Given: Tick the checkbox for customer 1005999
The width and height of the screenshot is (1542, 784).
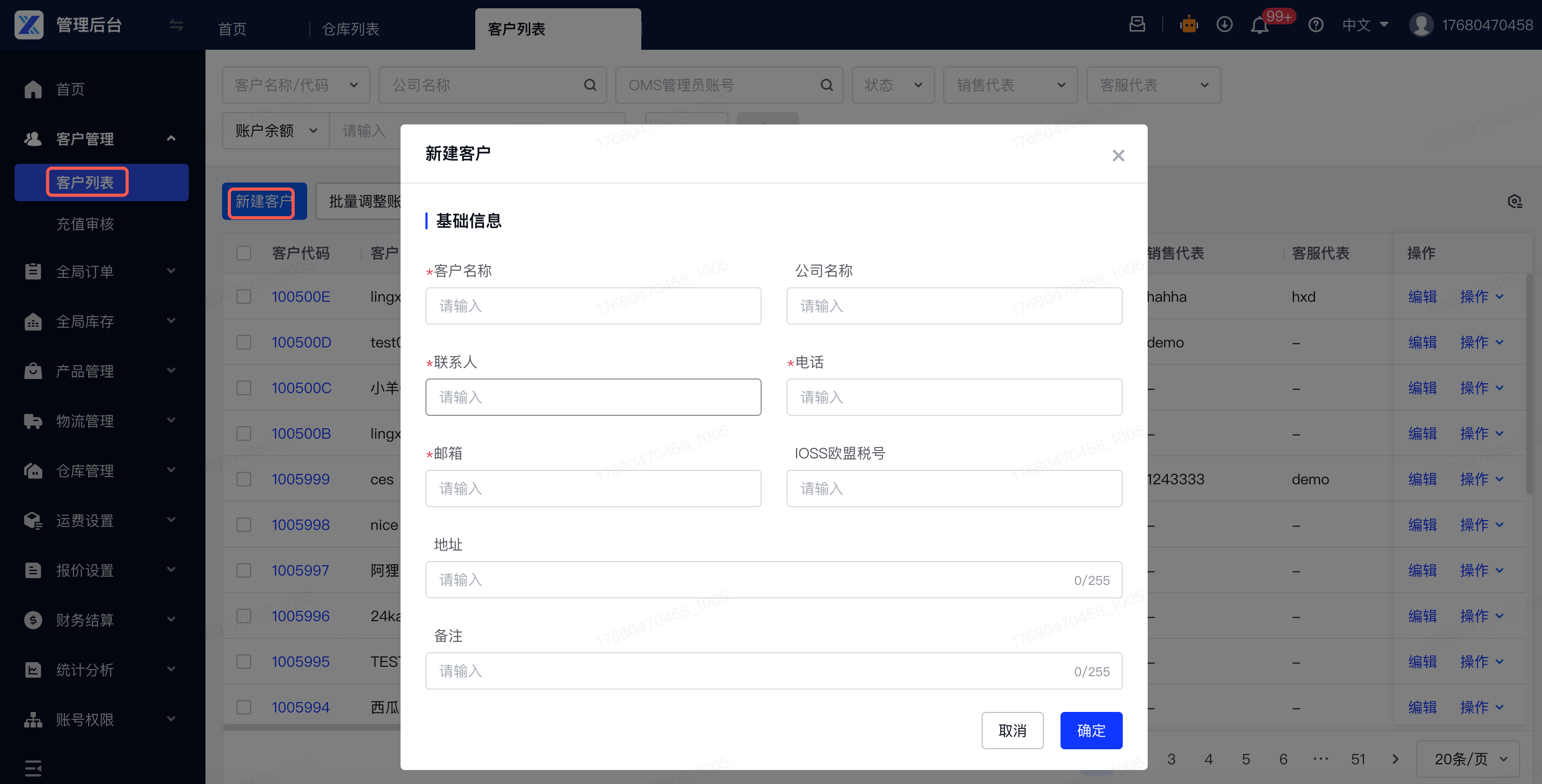Looking at the screenshot, I should click(244, 479).
